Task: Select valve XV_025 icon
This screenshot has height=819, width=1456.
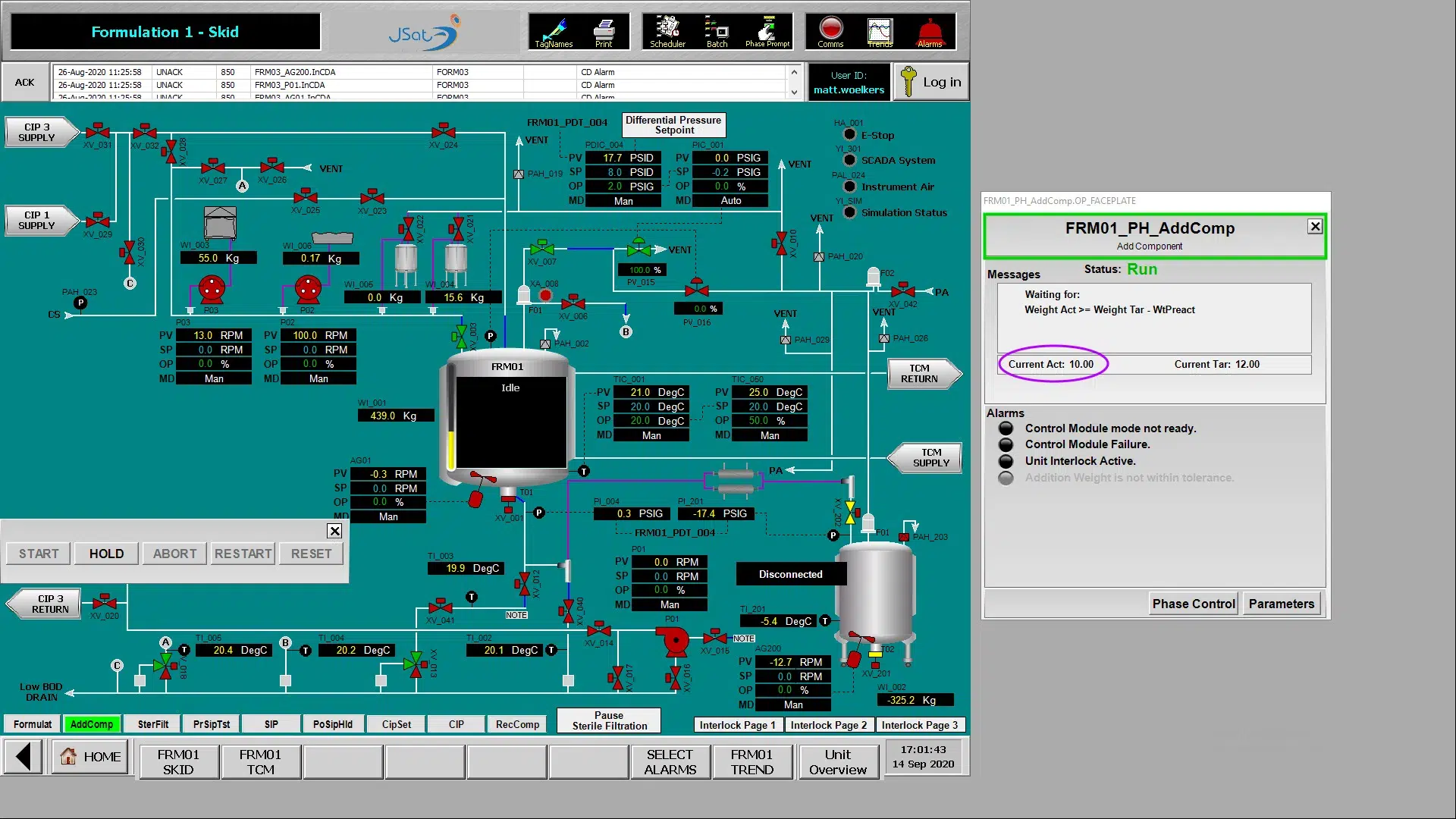Action: pos(305,196)
